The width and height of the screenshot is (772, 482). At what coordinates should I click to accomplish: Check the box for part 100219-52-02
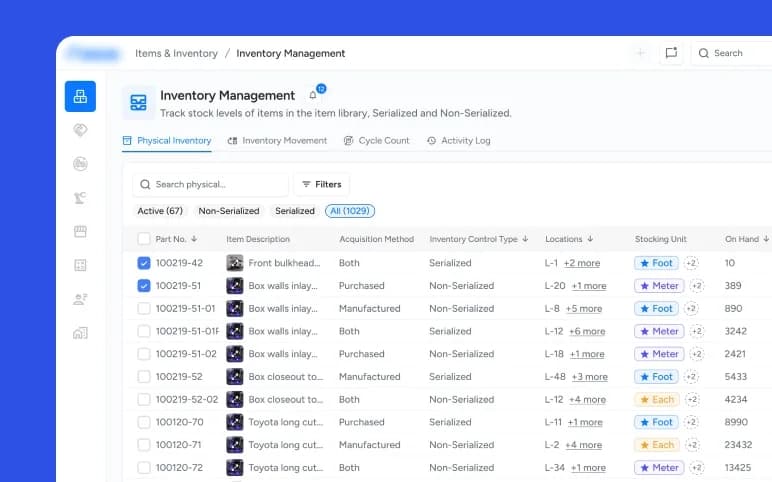pyautogui.click(x=144, y=399)
